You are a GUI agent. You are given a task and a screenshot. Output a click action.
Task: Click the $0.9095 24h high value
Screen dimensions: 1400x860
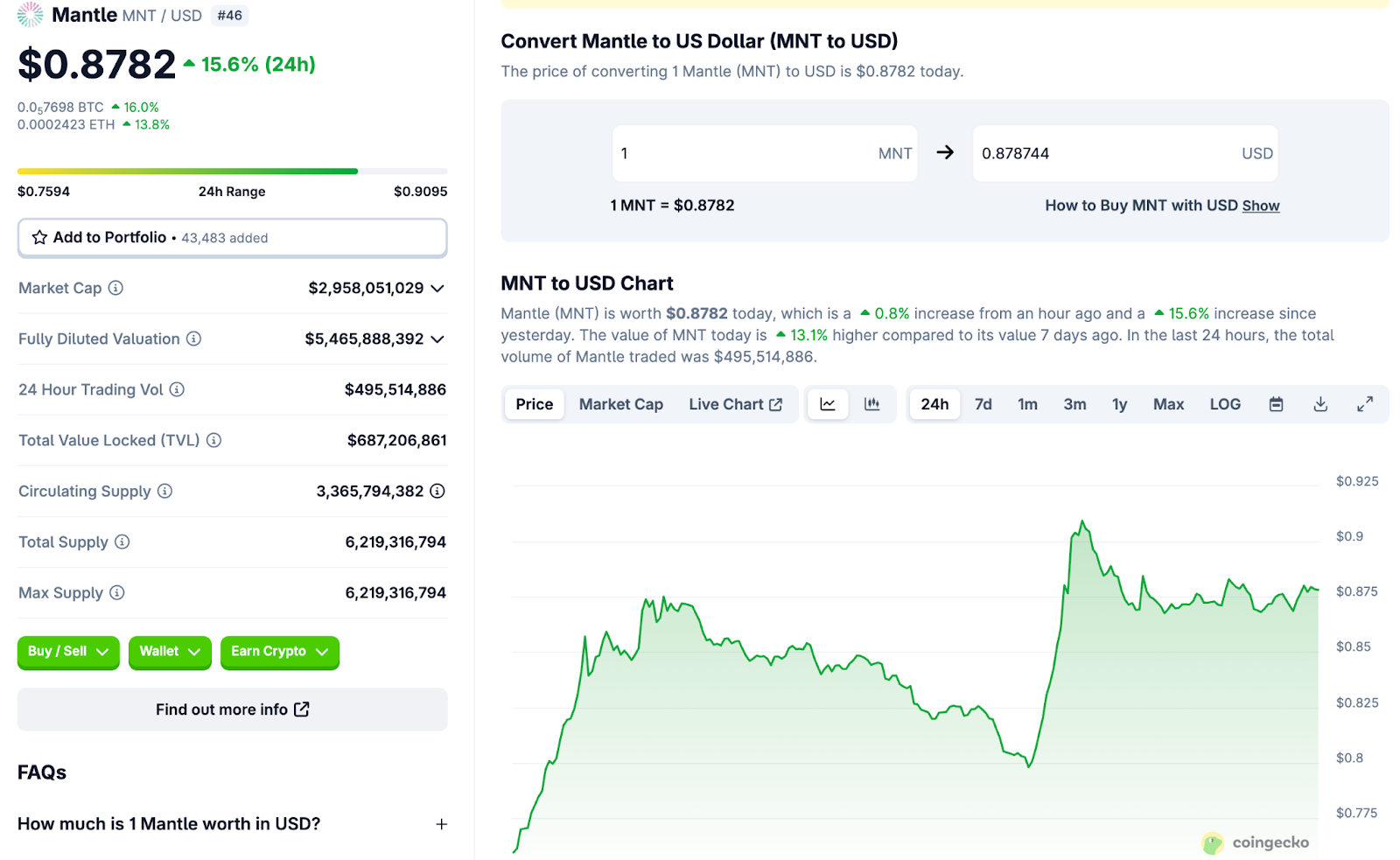point(421,192)
